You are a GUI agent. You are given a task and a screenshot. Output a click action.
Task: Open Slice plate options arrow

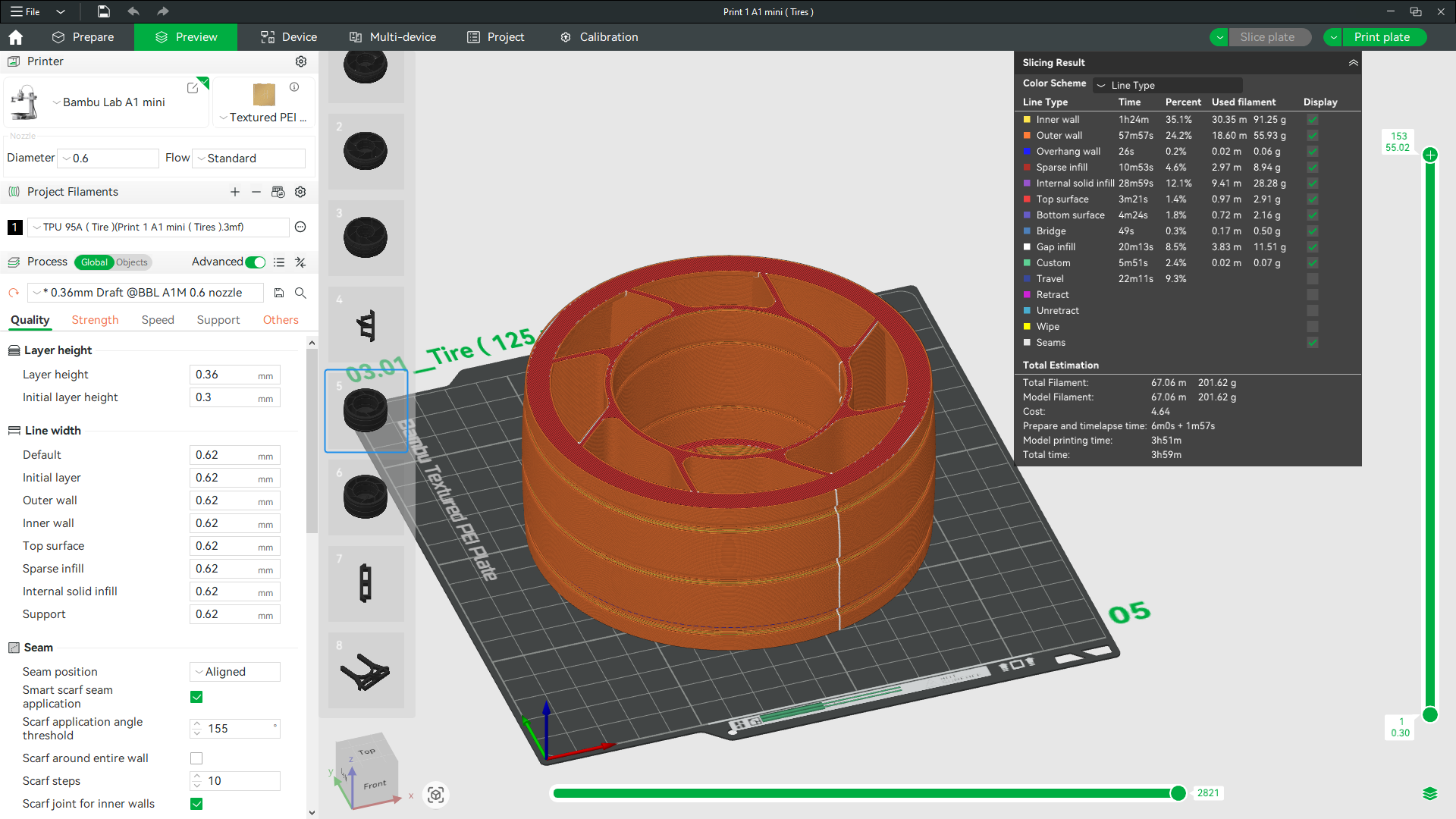coord(1219,37)
